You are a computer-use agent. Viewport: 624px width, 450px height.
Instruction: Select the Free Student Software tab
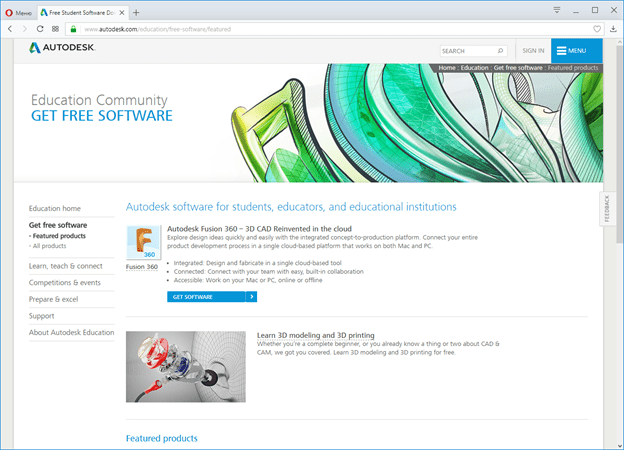82,13
